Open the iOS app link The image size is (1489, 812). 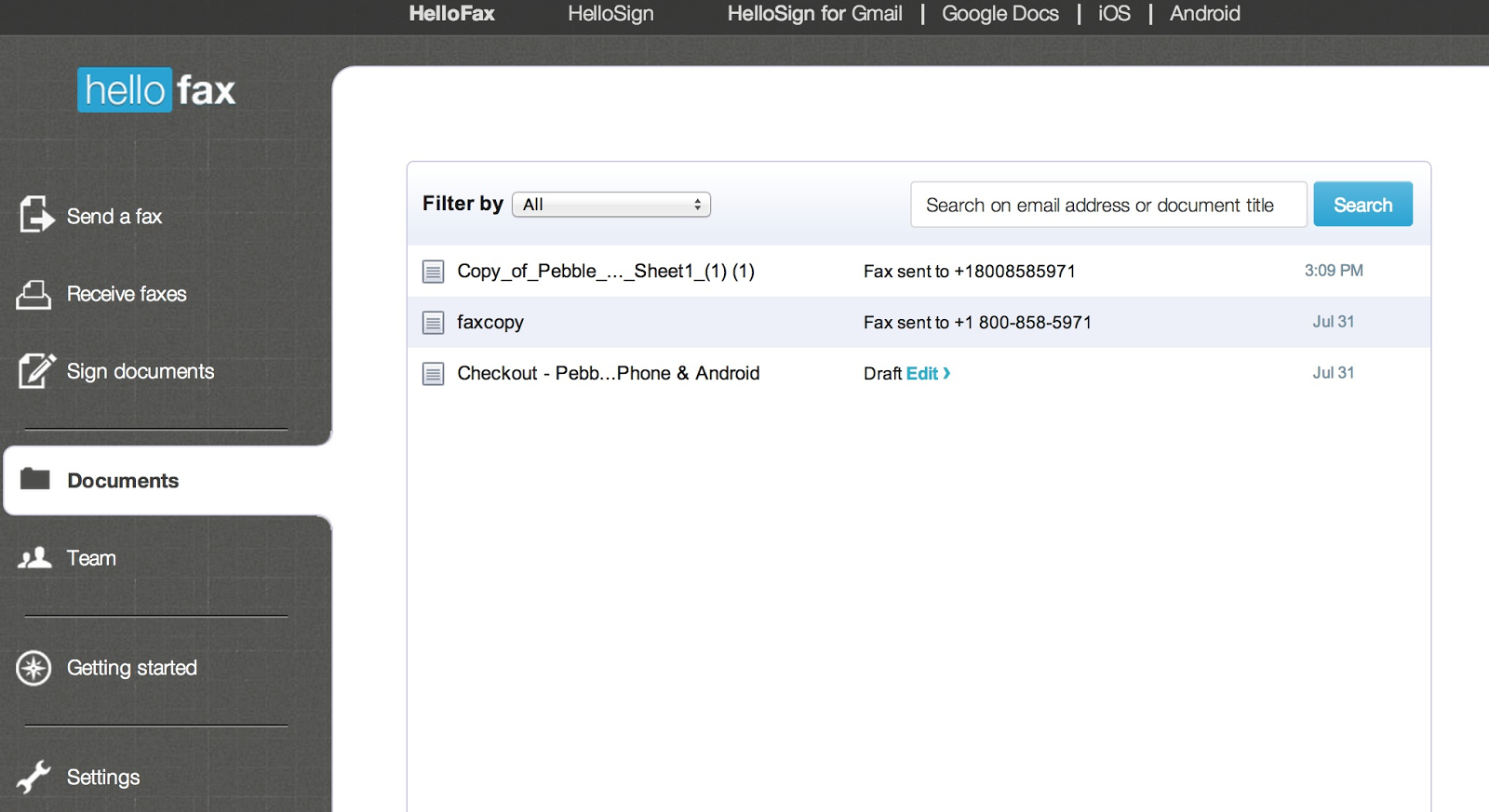1114,14
